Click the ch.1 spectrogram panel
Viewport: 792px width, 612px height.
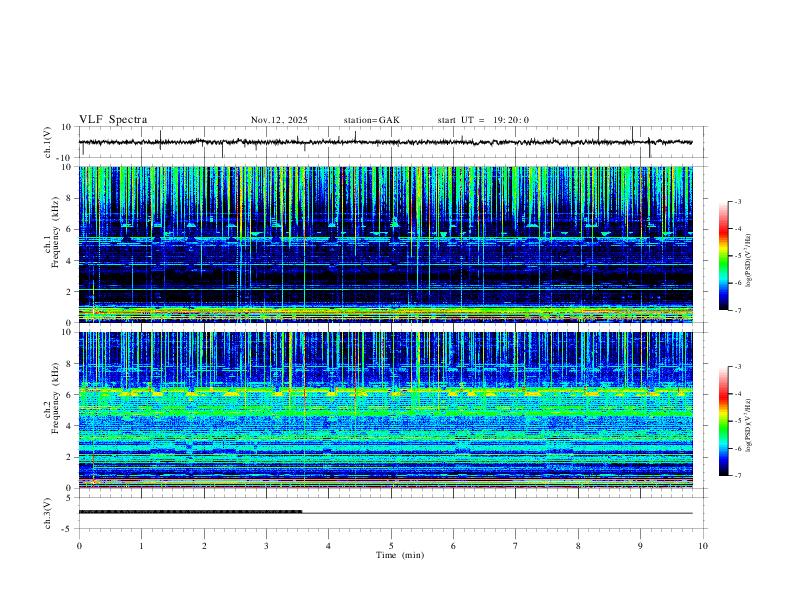click(385, 244)
